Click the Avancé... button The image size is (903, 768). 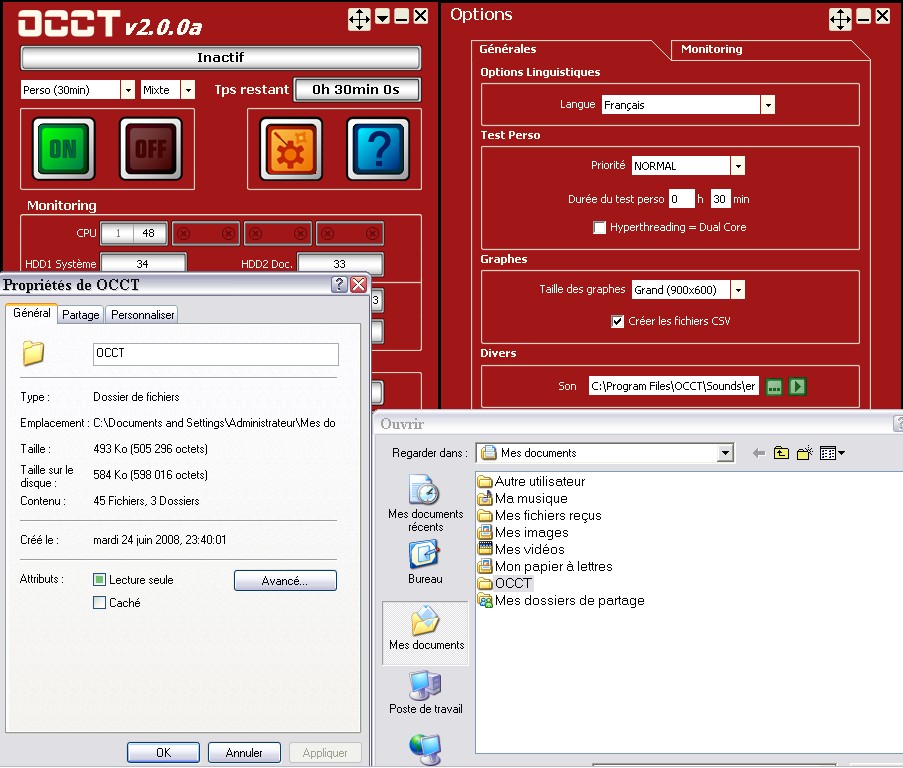(285, 581)
